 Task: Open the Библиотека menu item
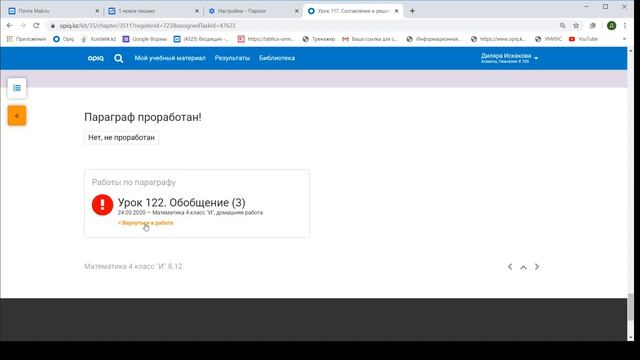point(277,58)
